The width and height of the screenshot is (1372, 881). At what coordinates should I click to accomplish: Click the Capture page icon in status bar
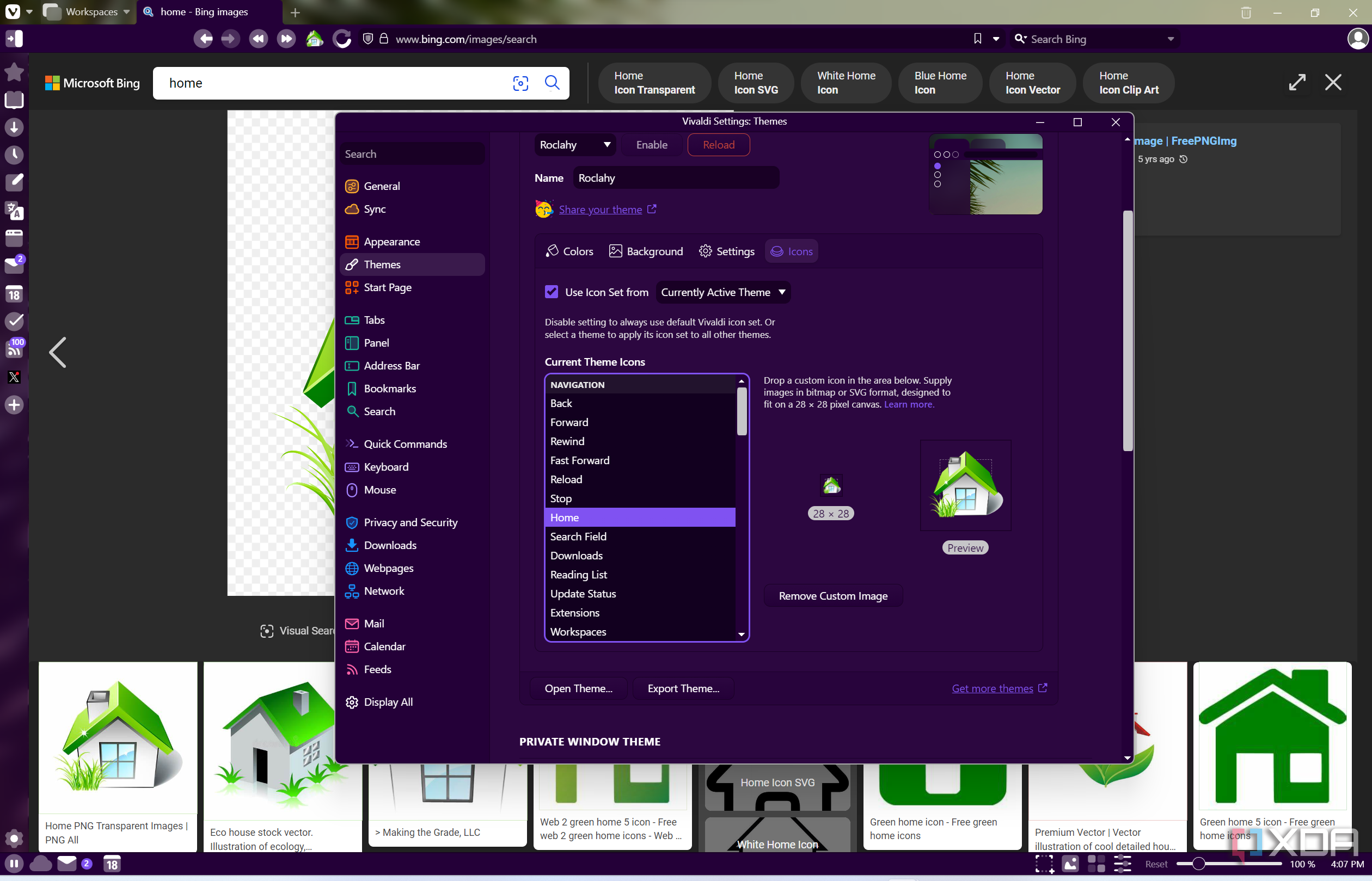(1044, 864)
